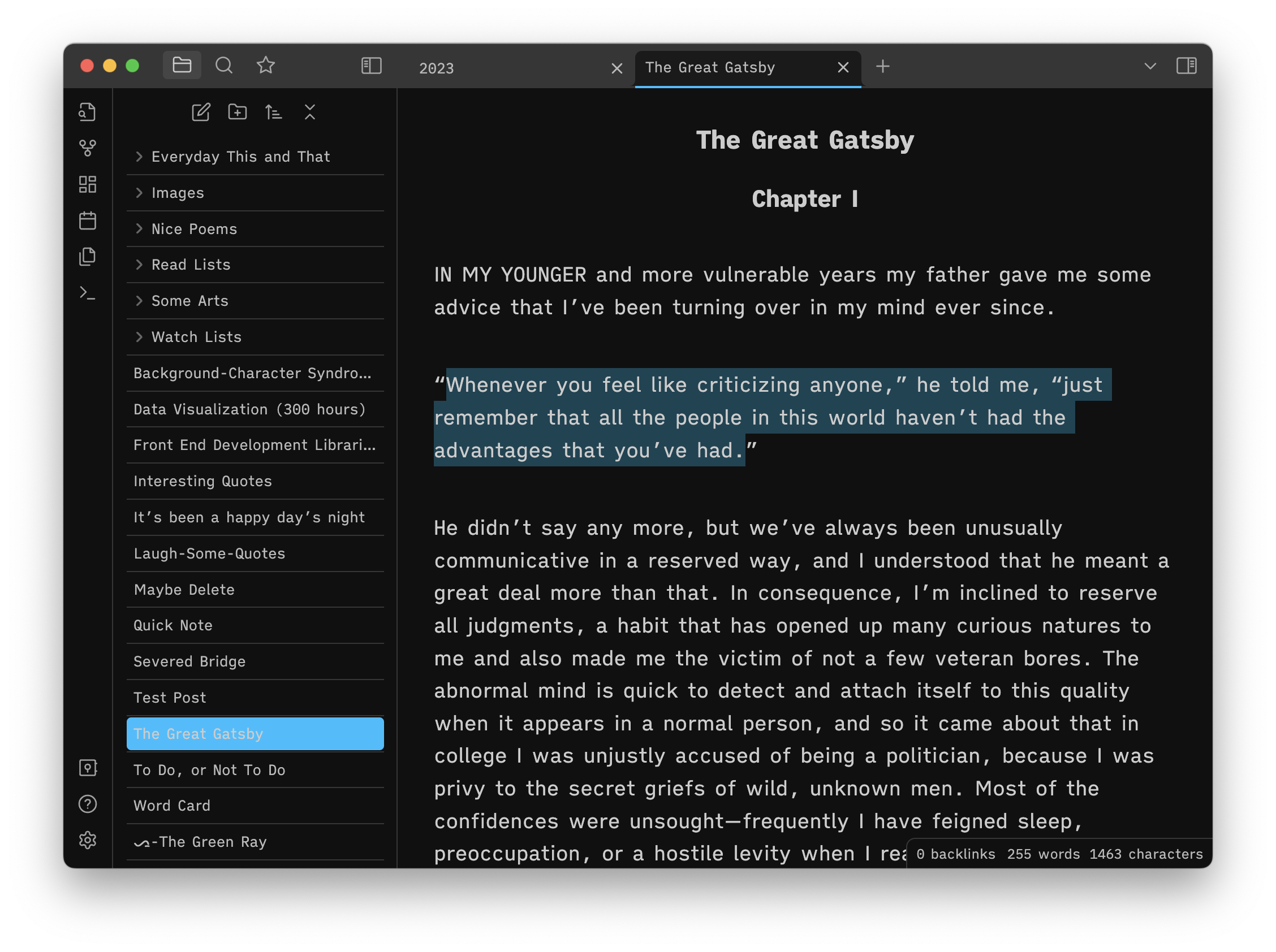Expand the Nice Poems folder
This screenshot has height=952, width=1276.
tap(255, 229)
